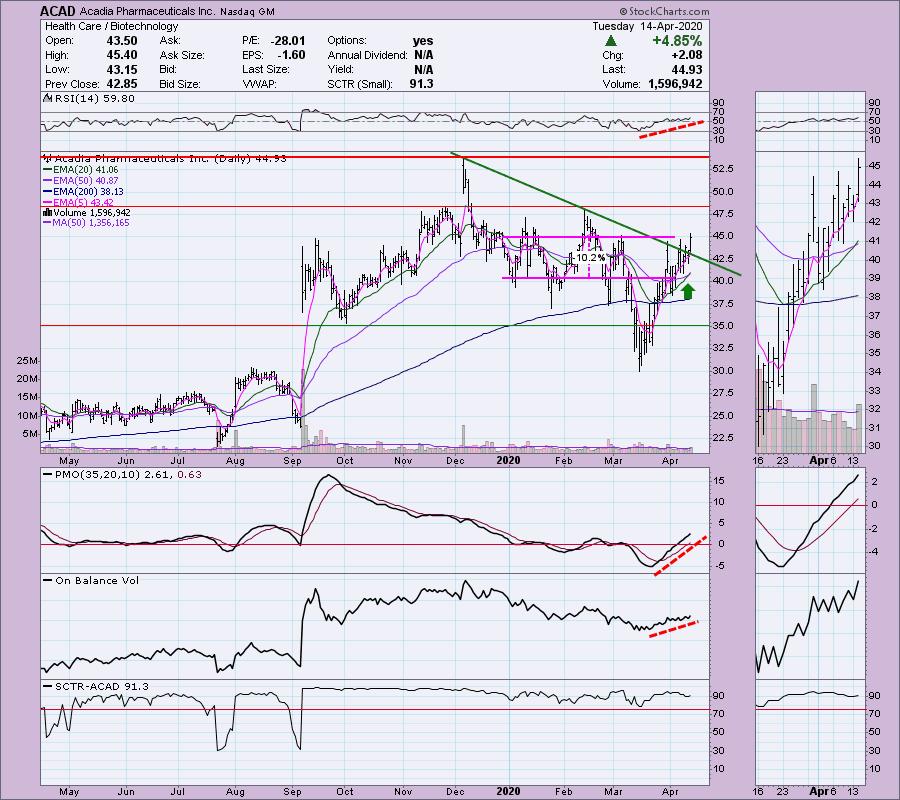Click the +4.85% percent change value
The width and height of the screenshot is (900, 800).
(x=677, y=41)
